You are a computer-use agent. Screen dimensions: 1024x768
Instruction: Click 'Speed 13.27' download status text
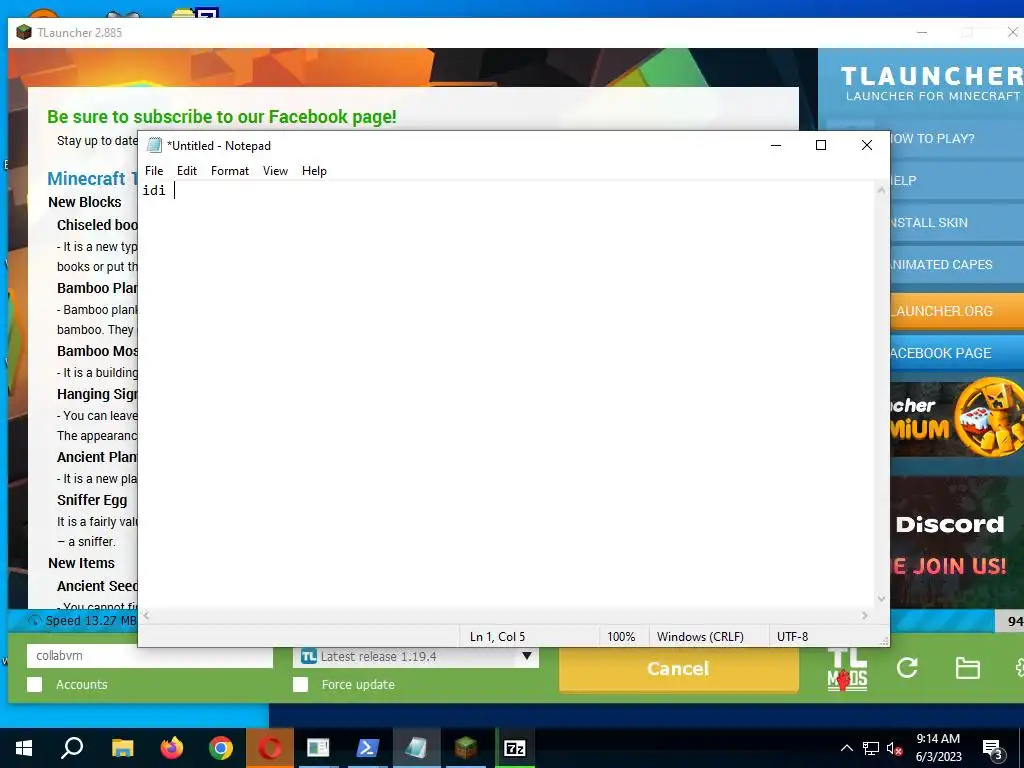[x=90, y=620]
